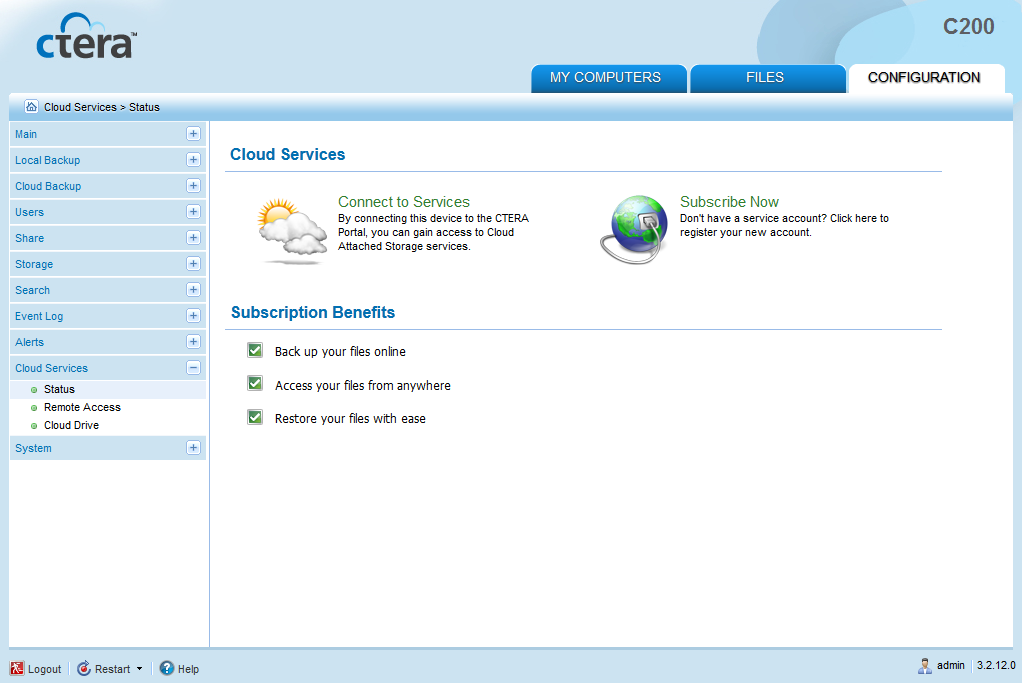Click the Help text link
Image resolution: width=1022 pixels, height=683 pixels.
click(188, 669)
